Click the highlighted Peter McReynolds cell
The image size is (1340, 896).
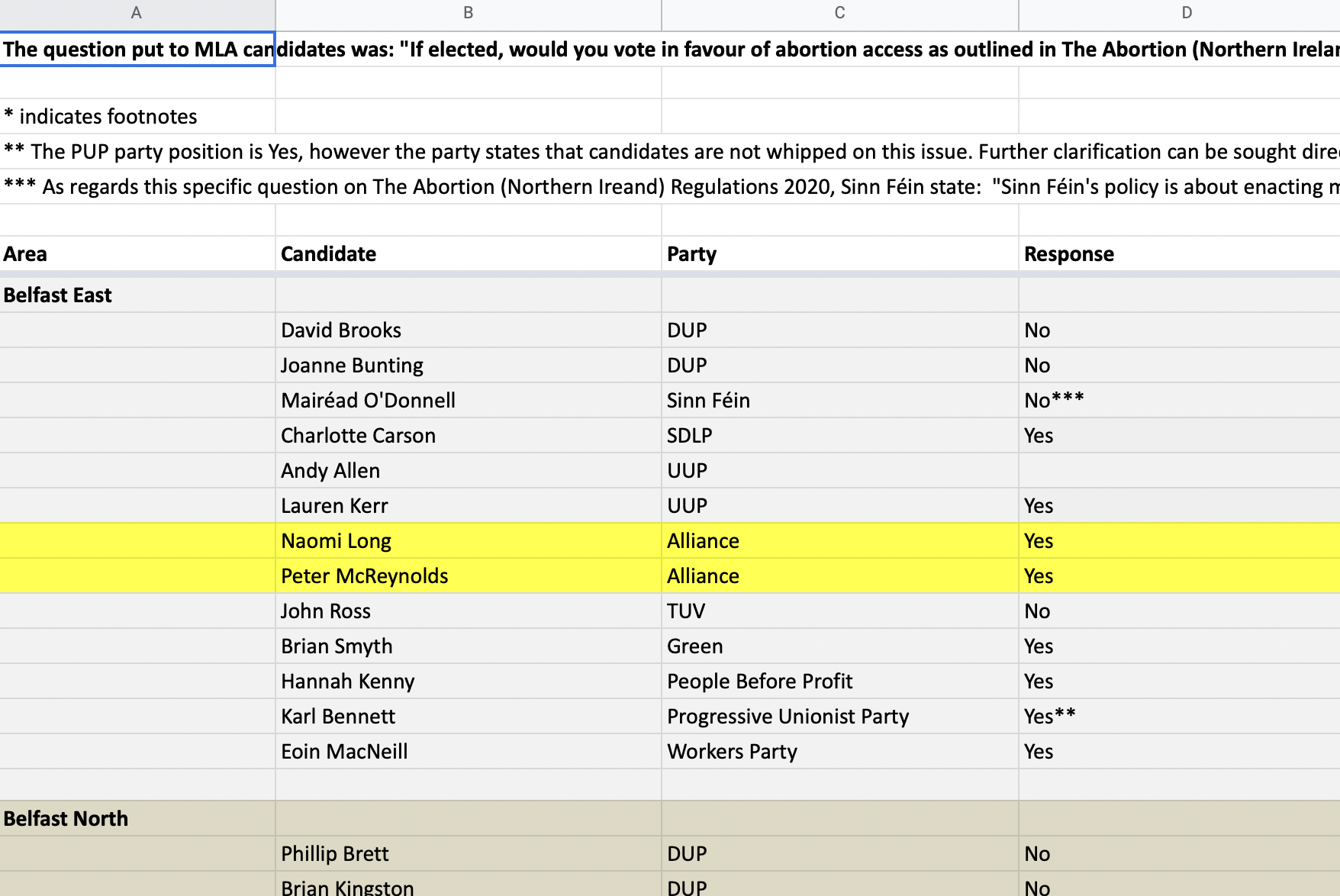click(x=468, y=575)
